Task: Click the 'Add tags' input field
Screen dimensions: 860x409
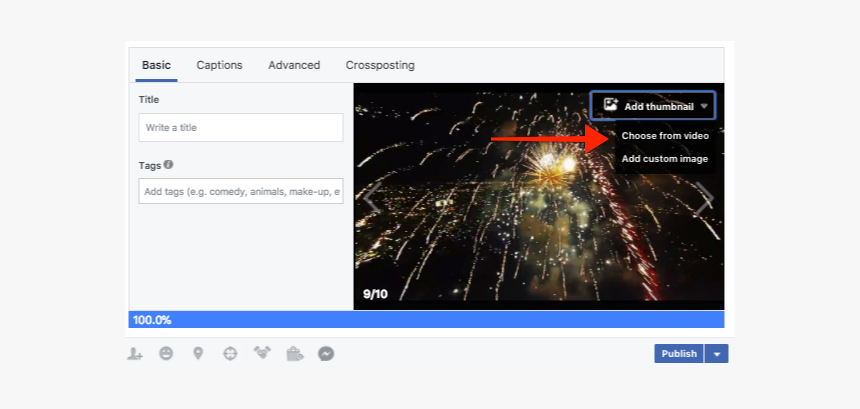Action: pyautogui.click(x=241, y=191)
